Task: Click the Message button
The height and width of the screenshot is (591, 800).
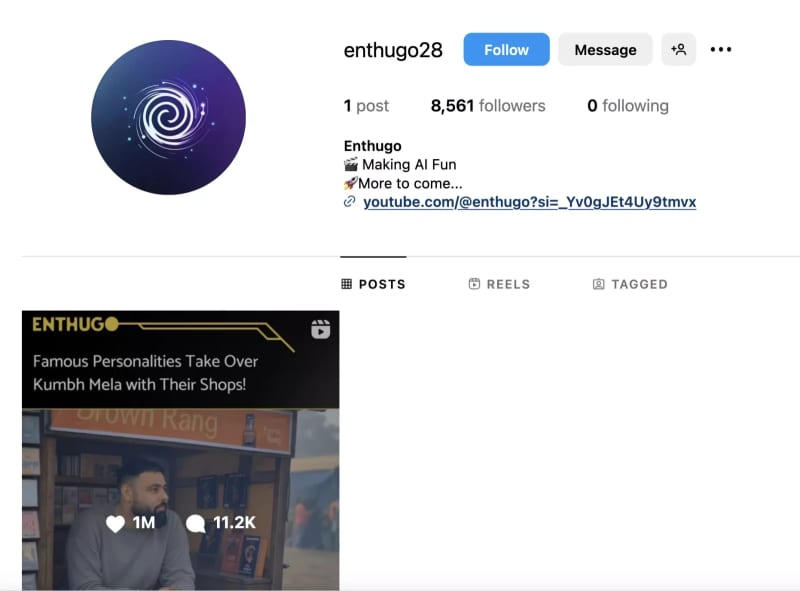Action: coord(605,50)
